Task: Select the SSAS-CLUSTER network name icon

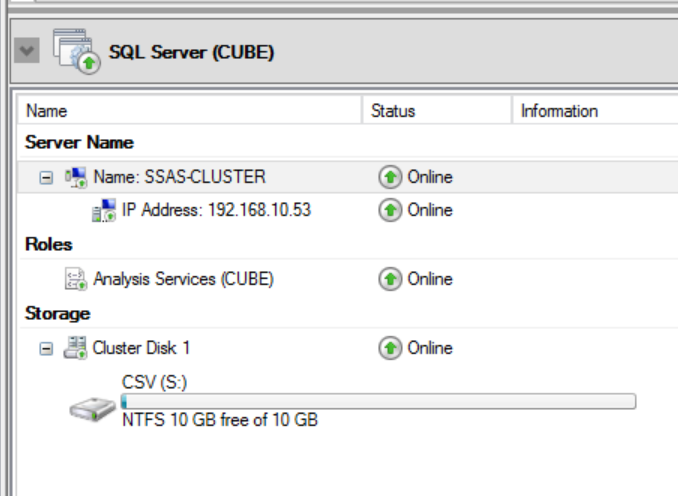Action: click(76, 177)
